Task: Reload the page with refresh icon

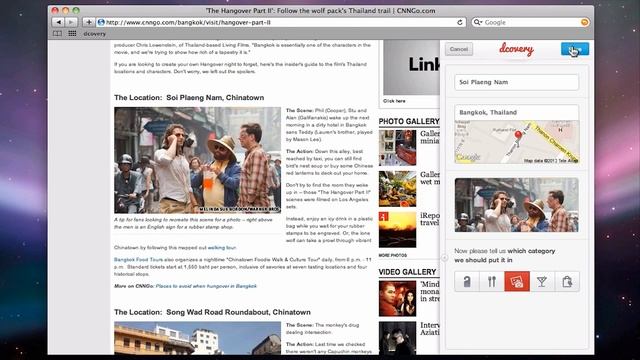Action: (460, 22)
